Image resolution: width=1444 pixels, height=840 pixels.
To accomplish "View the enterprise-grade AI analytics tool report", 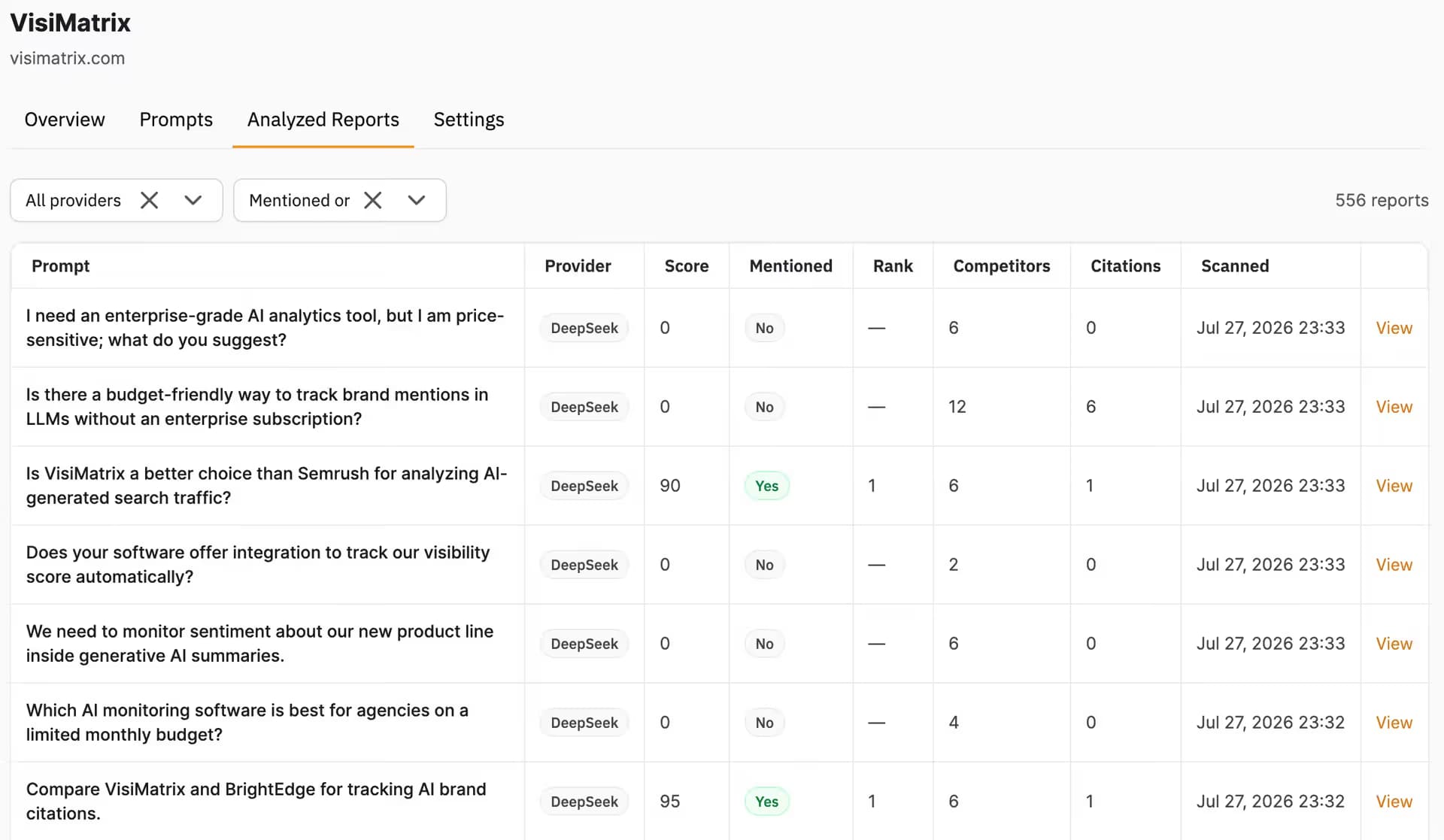I will (1394, 328).
